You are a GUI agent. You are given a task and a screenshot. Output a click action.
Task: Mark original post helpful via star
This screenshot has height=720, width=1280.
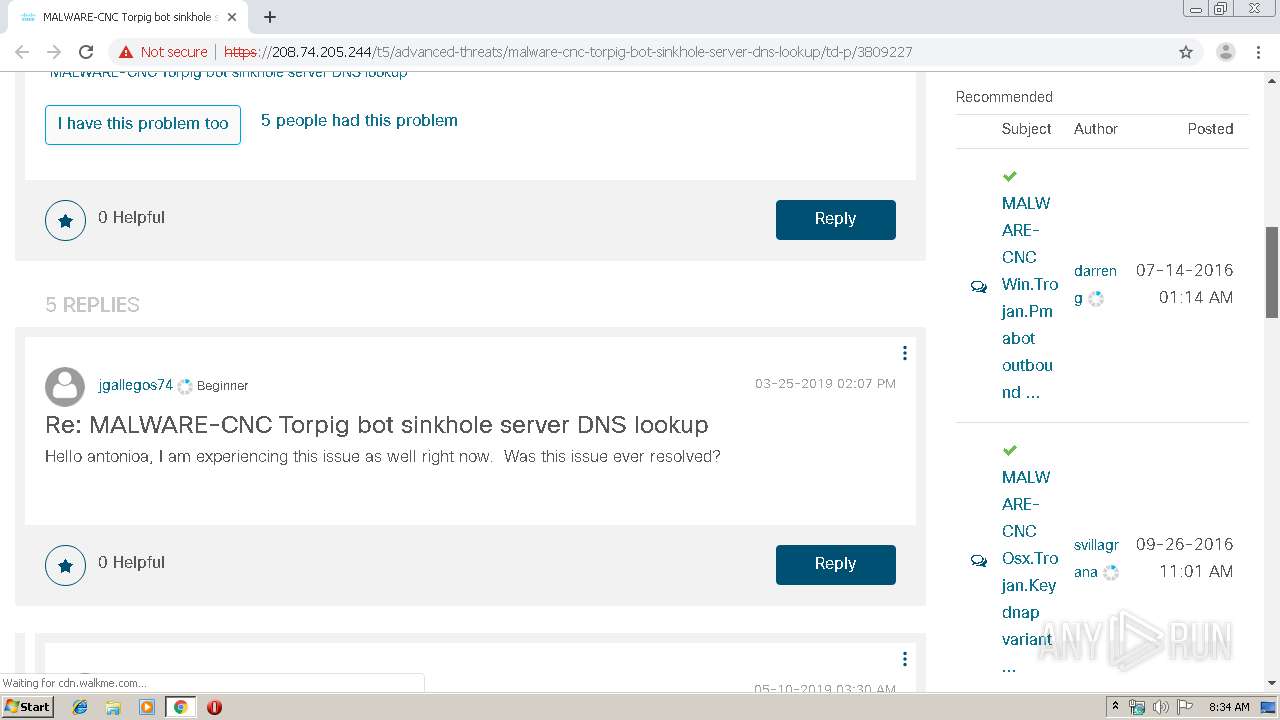pyautogui.click(x=65, y=220)
